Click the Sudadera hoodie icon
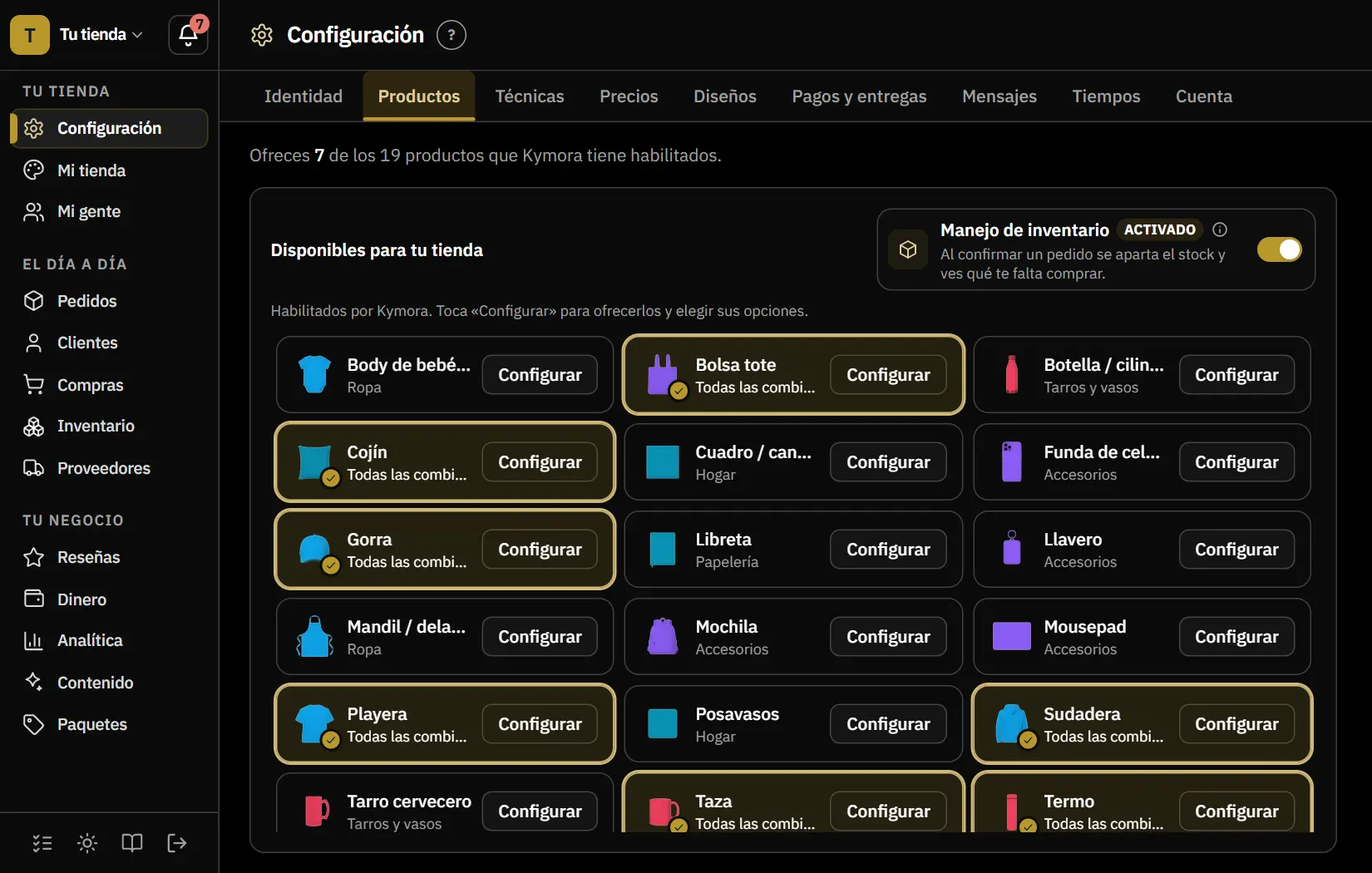 [1012, 724]
